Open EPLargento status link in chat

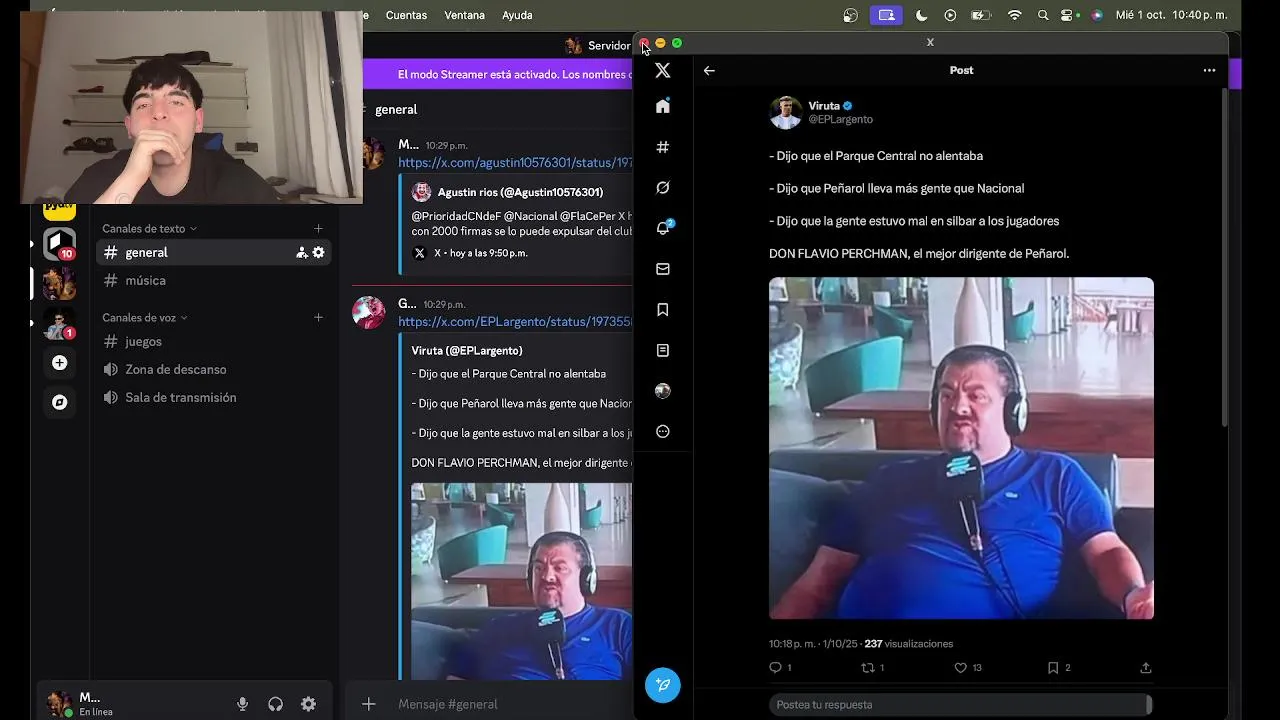click(x=515, y=321)
